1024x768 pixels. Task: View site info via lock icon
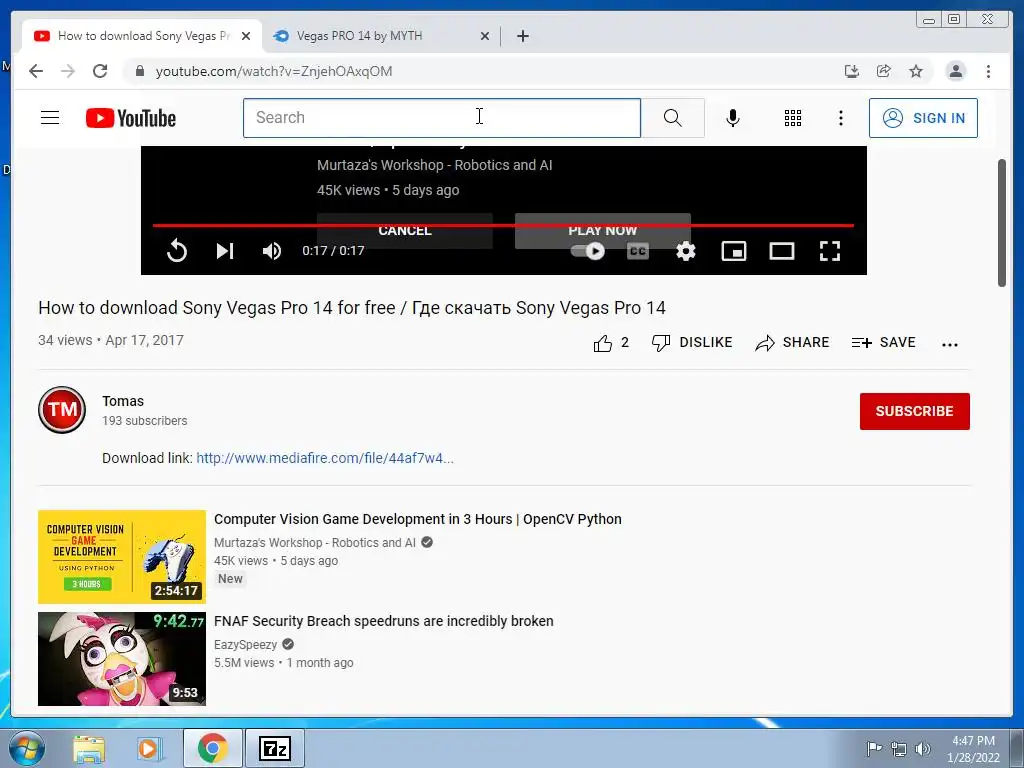tap(139, 71)
